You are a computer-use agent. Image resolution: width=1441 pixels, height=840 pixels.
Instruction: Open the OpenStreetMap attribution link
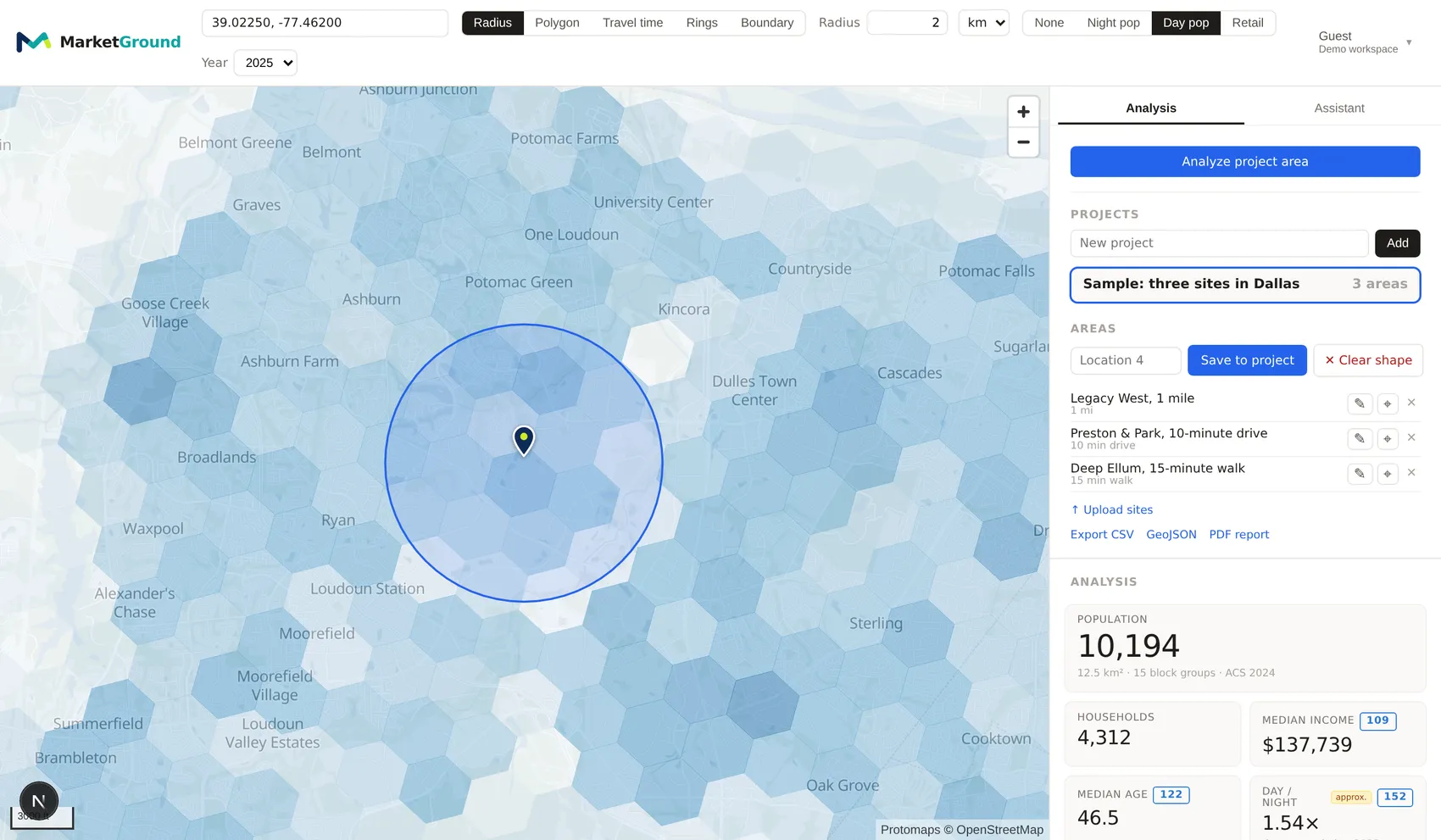tap(1000, 830)
